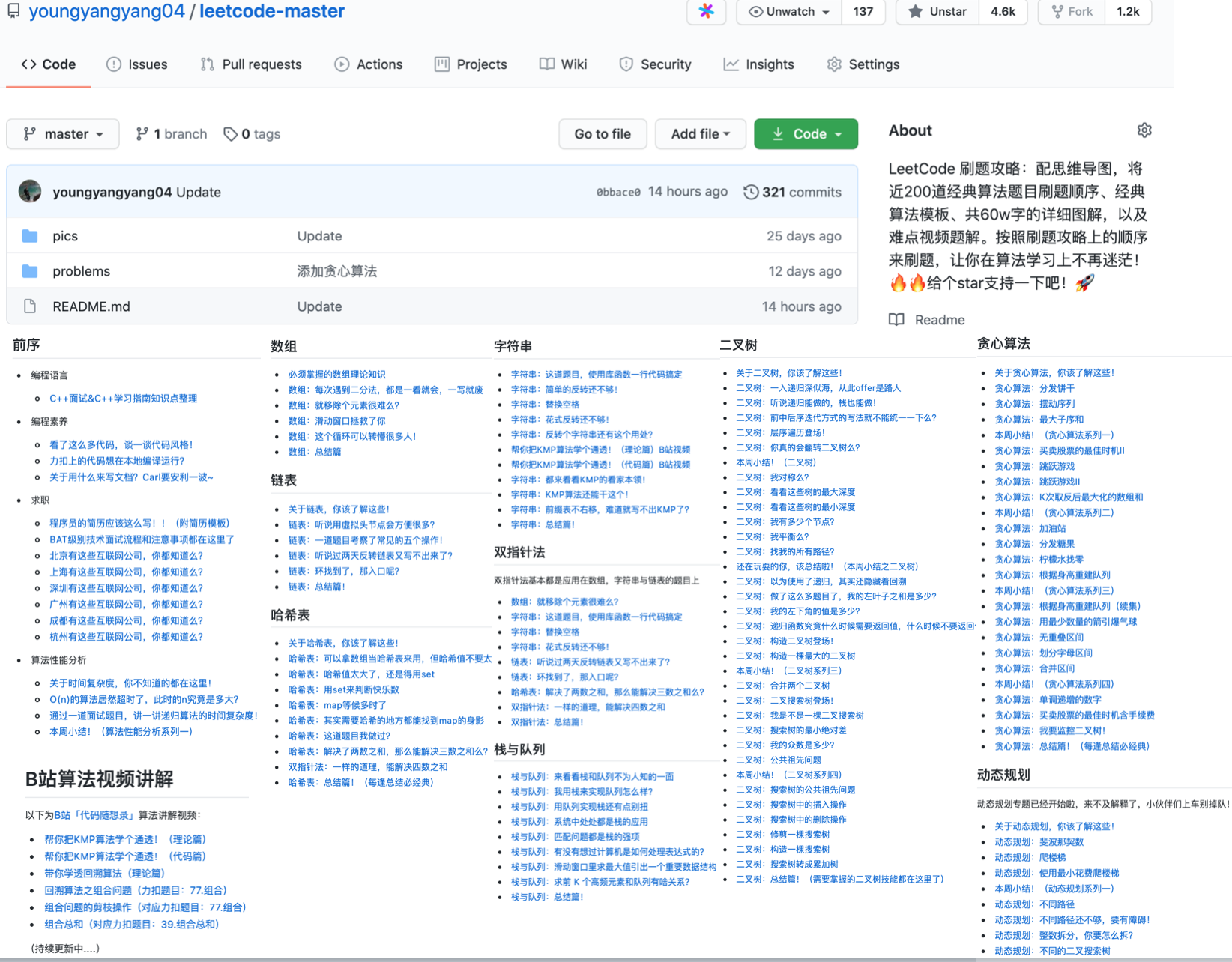
Task: Open link 字符串：总结篇！
Action: pyautogui.click(x=543, y=524)
